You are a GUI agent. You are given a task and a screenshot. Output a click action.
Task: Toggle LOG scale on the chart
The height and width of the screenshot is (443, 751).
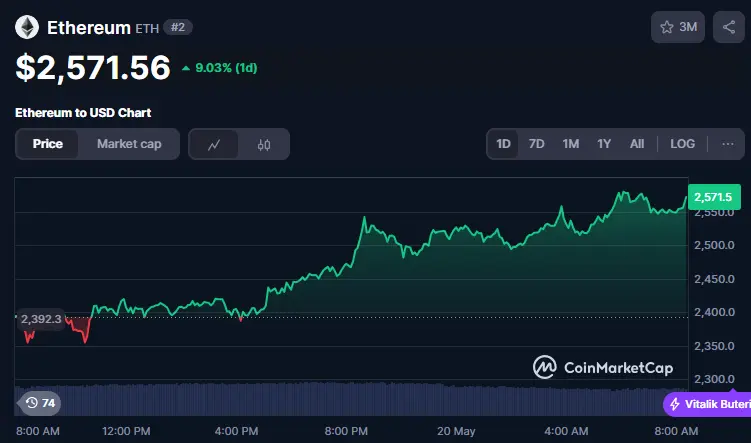point(683,144)
